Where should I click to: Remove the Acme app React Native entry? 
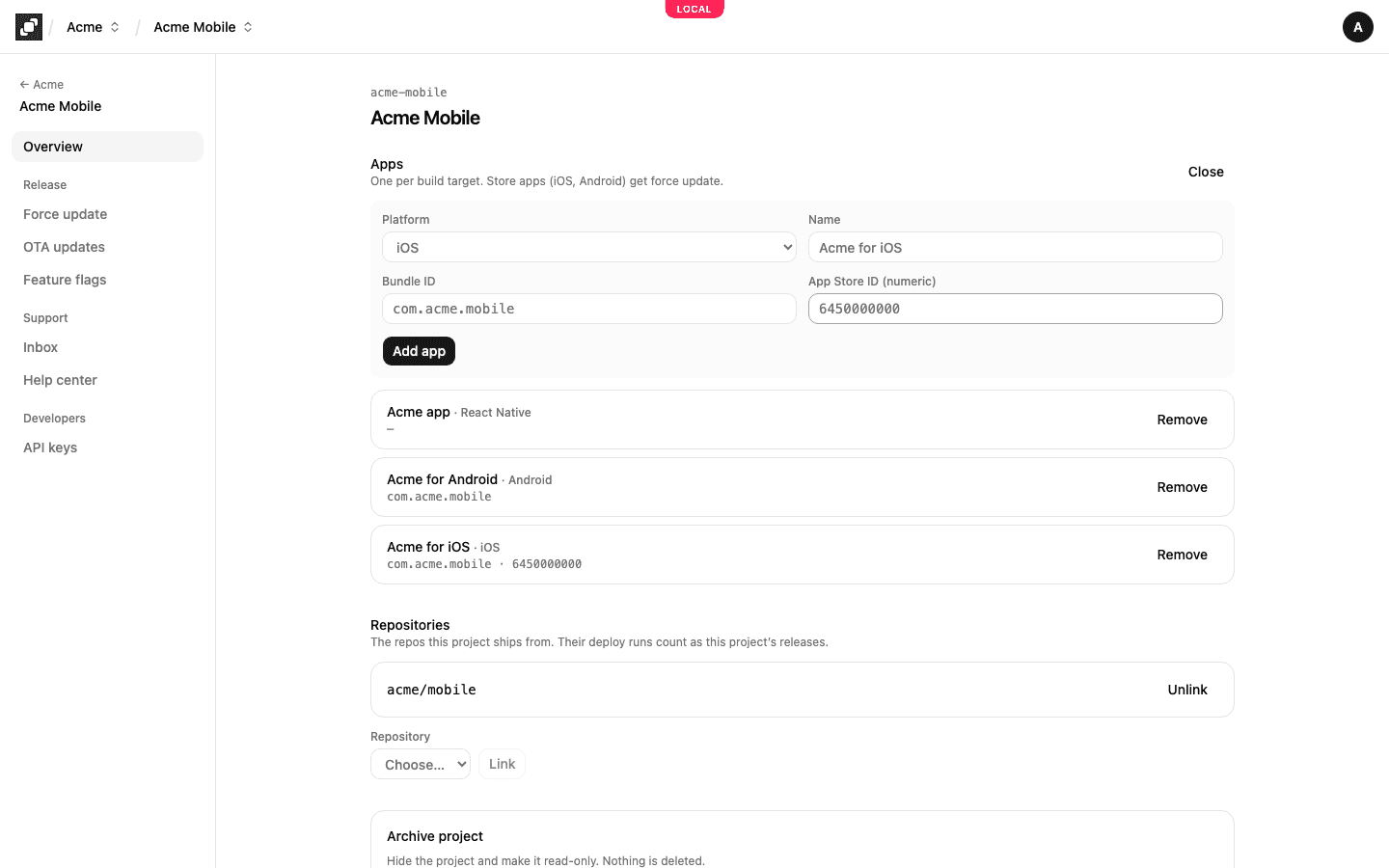point(1182,420)
